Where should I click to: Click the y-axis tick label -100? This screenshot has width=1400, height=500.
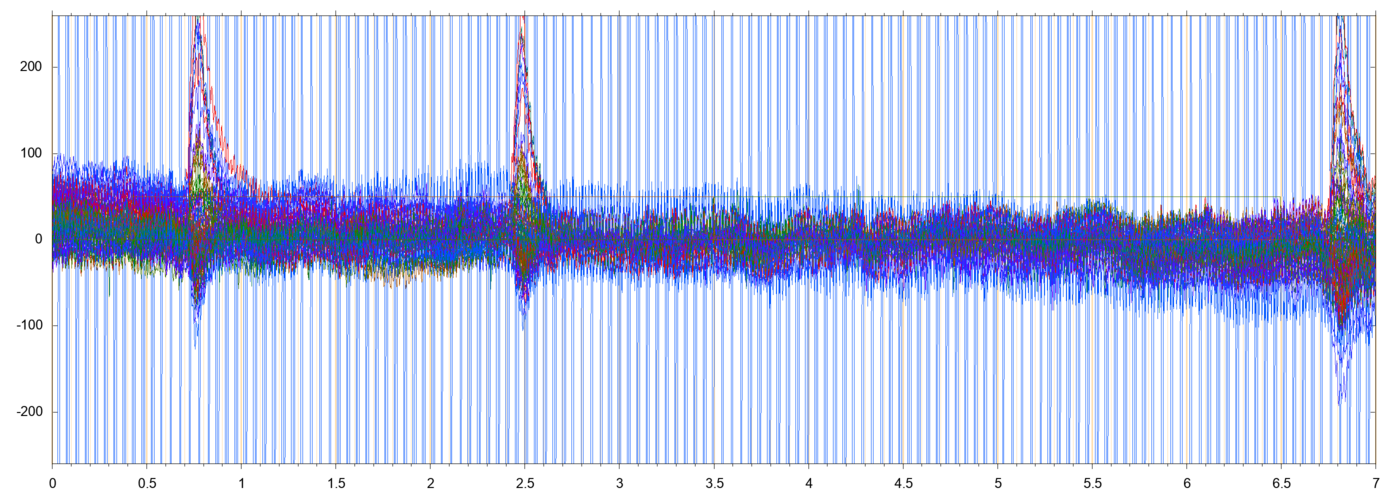[x=30, y=326]
